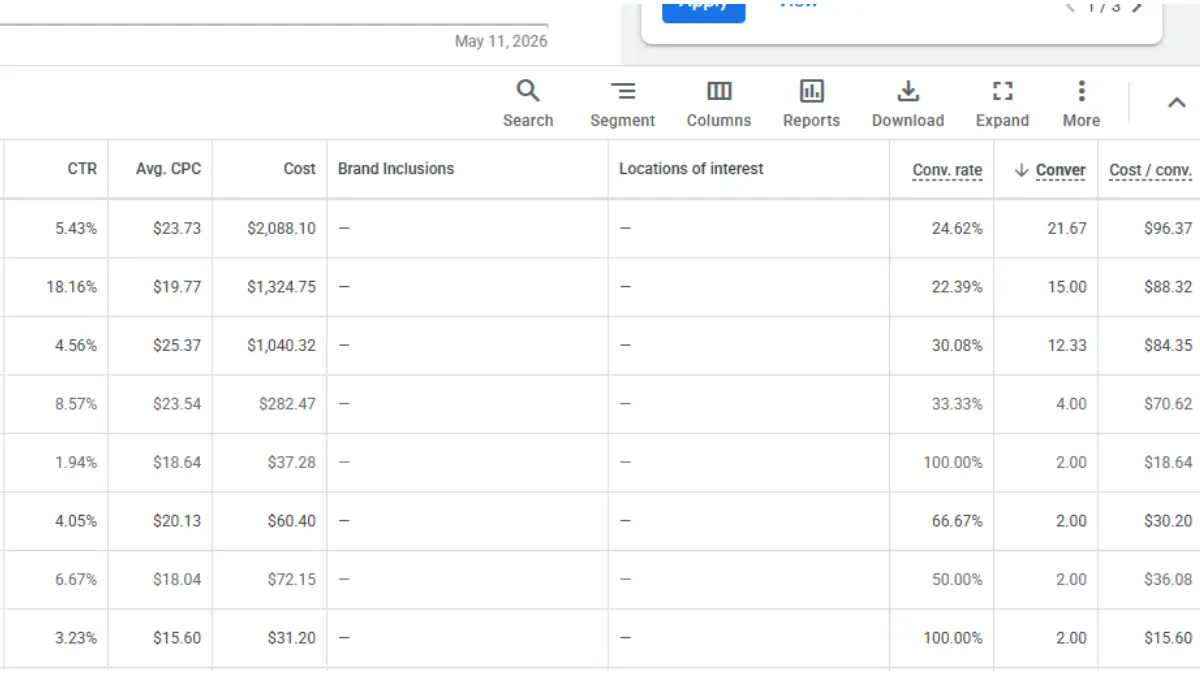
Task: Download the table data
Action: click(x=907, y=104)
